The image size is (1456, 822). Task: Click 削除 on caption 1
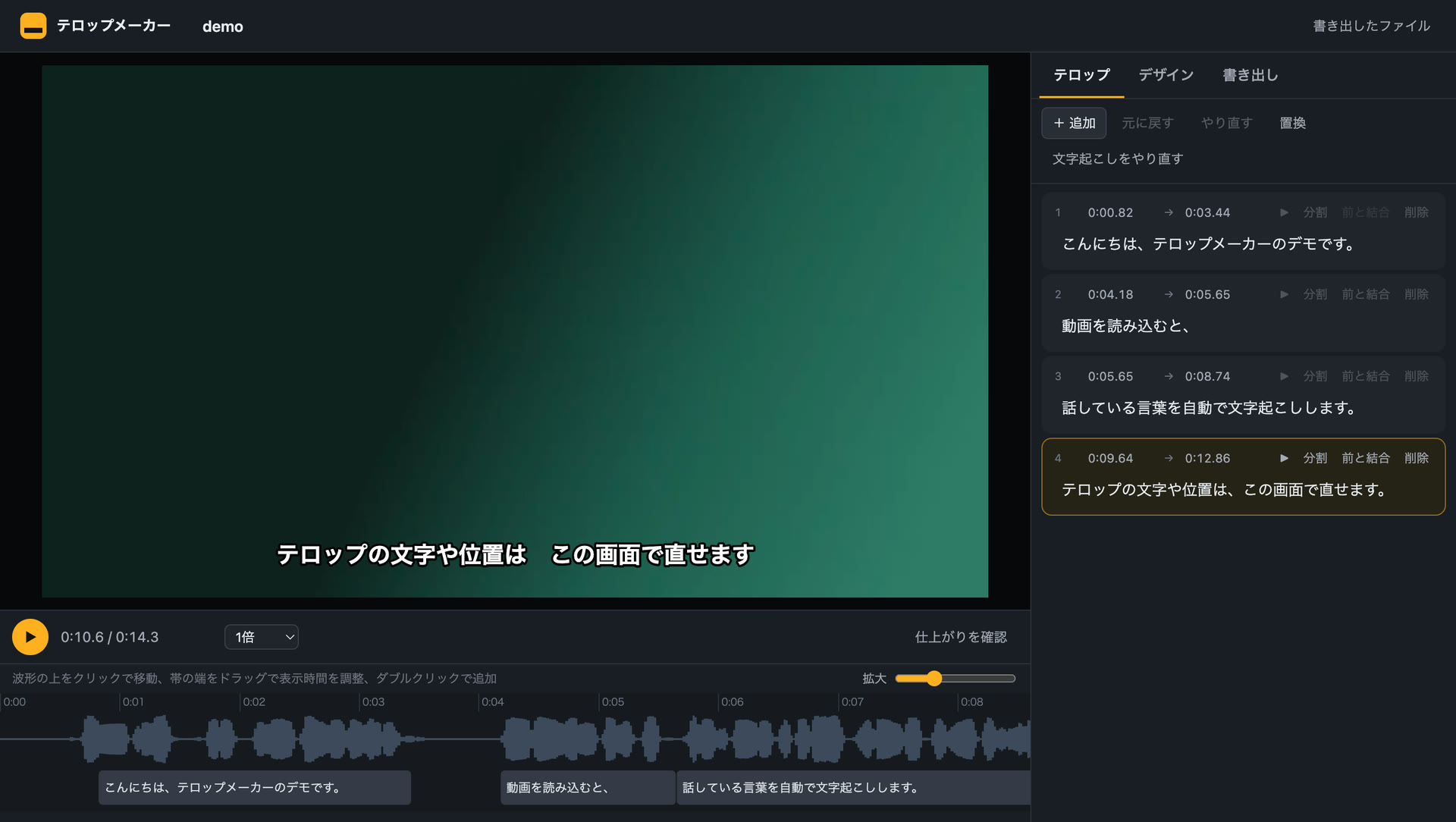[x=1416, y=212]
